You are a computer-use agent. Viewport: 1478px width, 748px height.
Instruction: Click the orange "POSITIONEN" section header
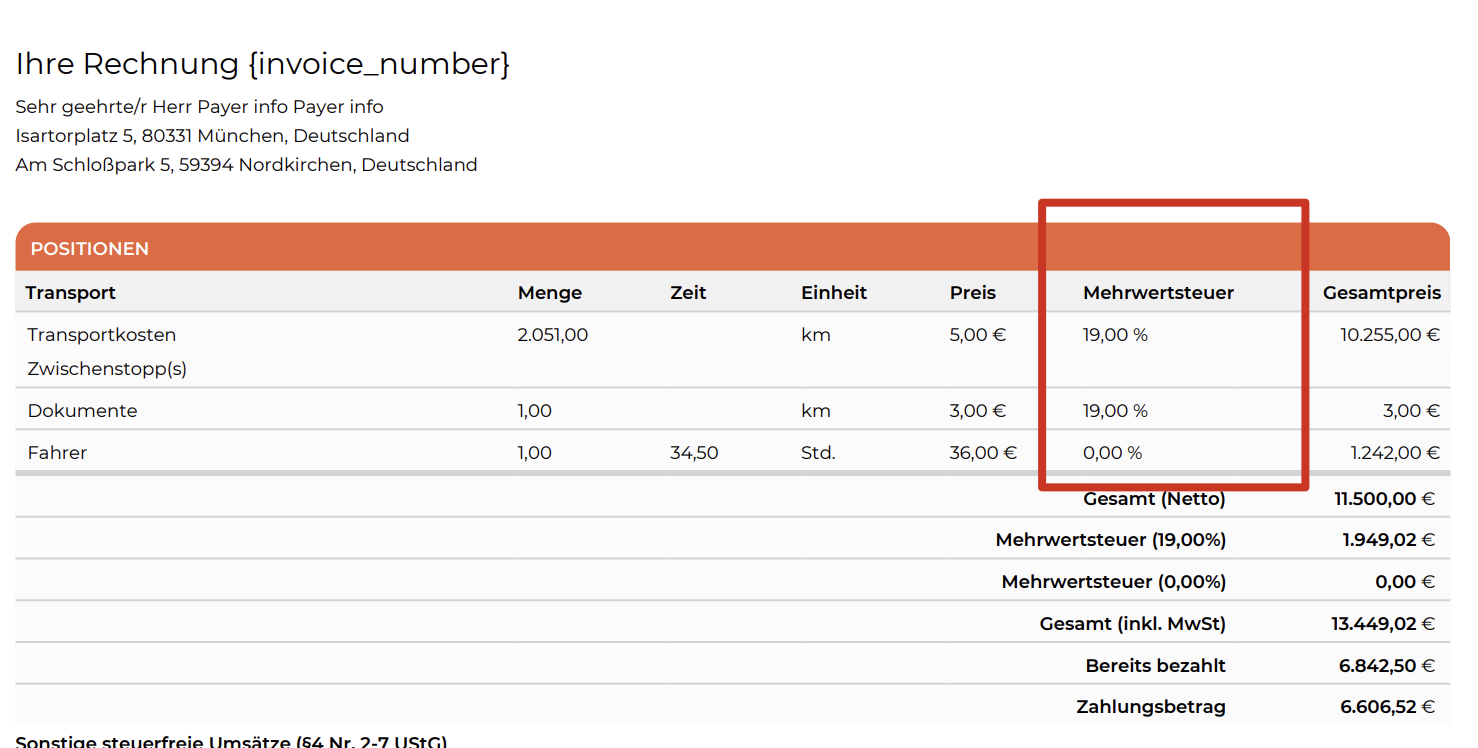tap(732, 247)
